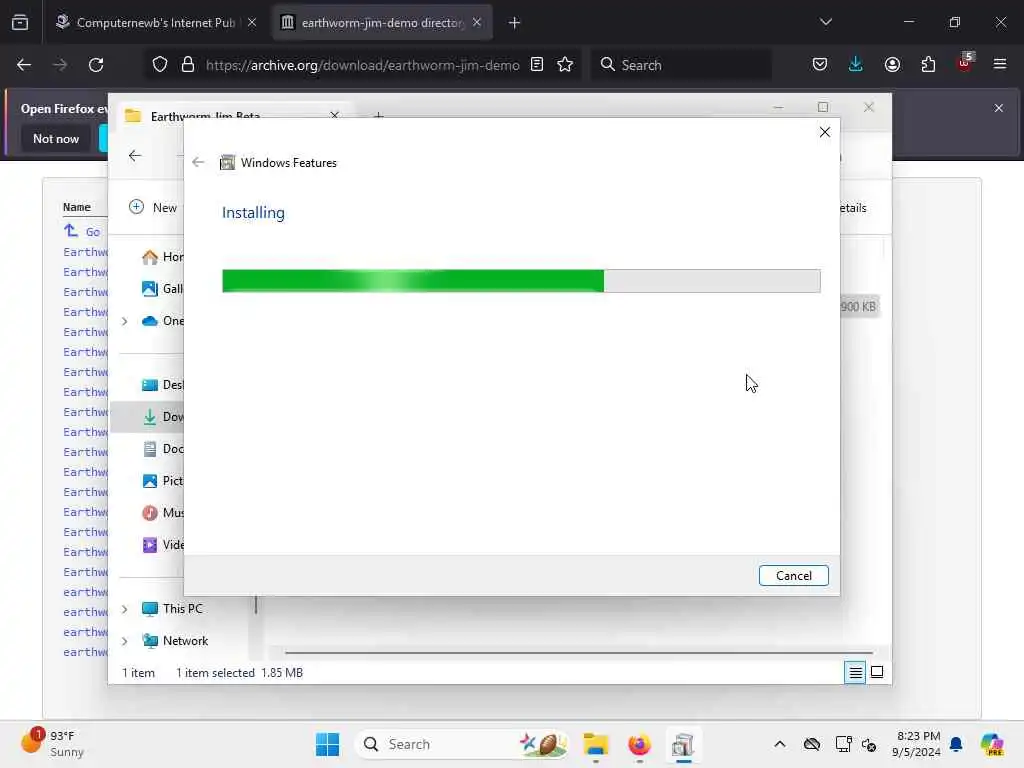This screenshot has width=1024, height=768.
Task: Click the archive.org URL address bar
Action: [362, 65]
